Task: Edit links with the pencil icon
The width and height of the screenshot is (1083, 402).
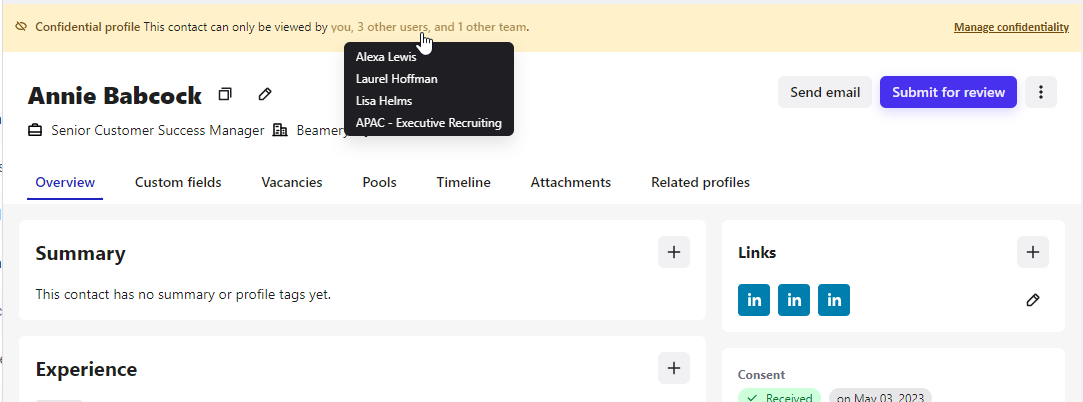Action: [x=1033, y=300]
